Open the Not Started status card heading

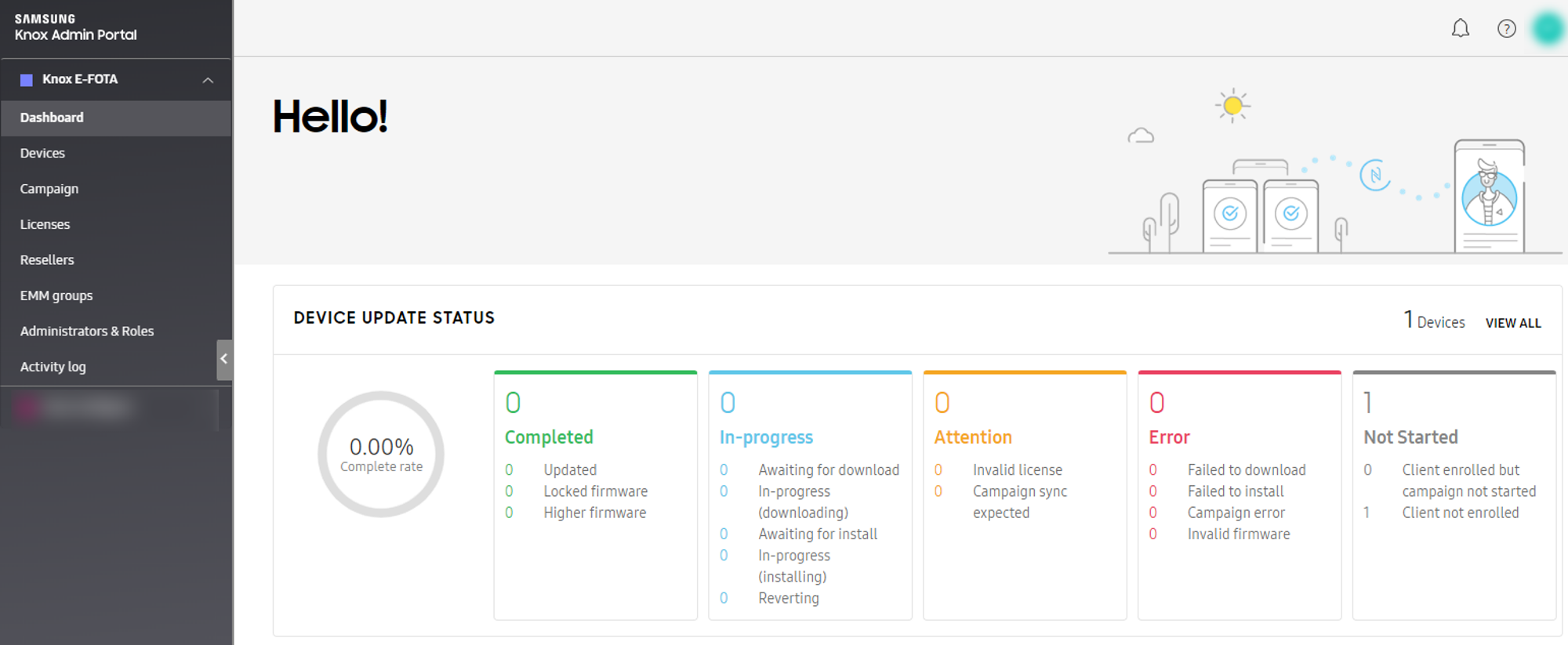coord(1410,437)
